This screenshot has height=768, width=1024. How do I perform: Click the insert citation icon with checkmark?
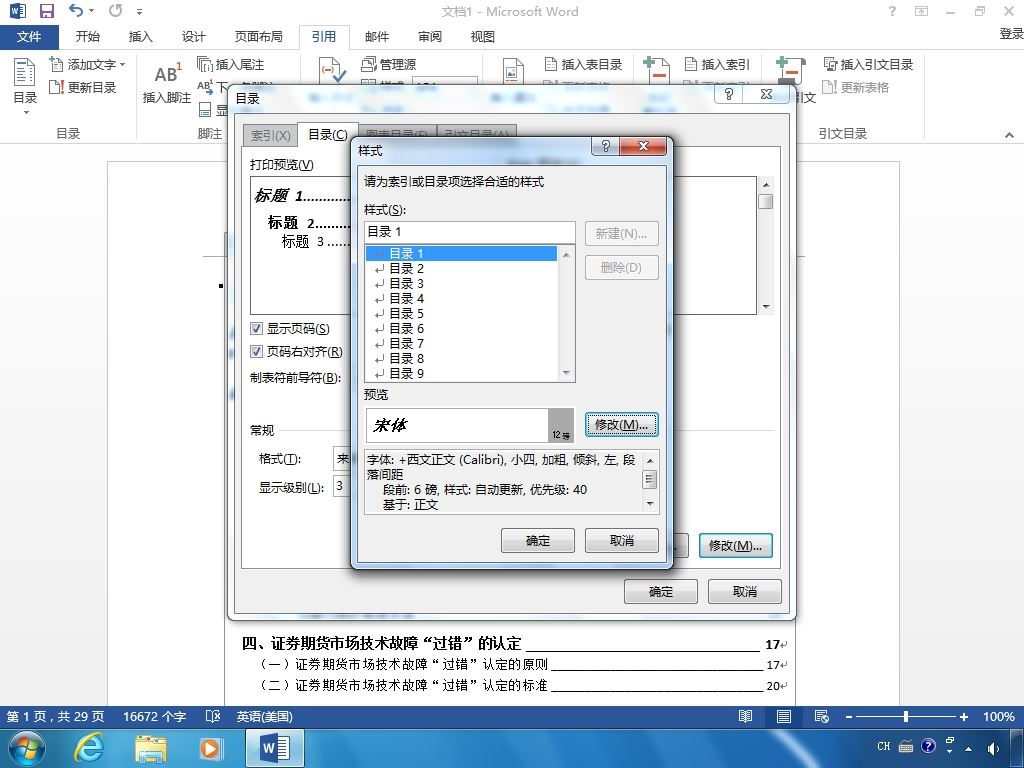[x=332, y=71]
